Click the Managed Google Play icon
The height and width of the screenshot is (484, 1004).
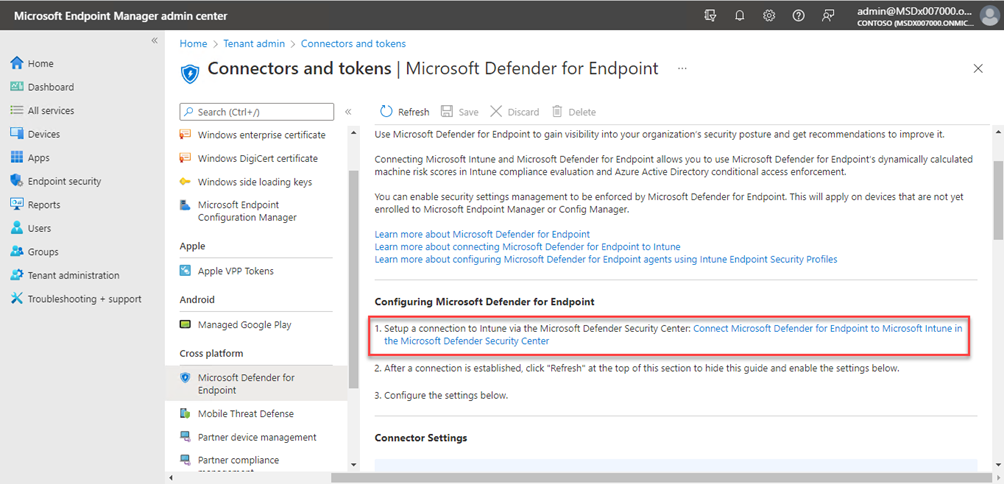point(186,325)
